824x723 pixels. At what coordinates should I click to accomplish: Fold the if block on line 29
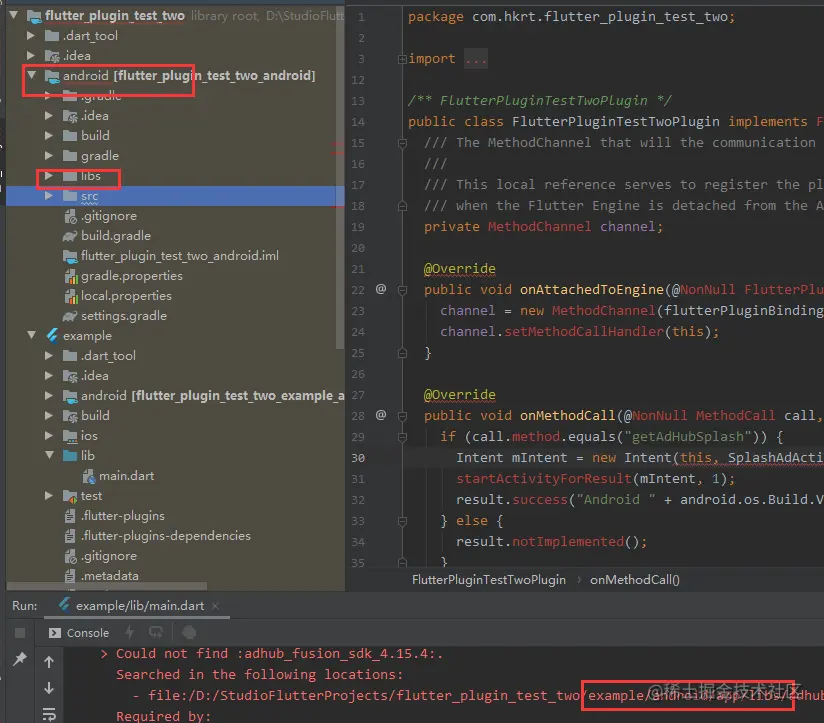tap(403, 437)
